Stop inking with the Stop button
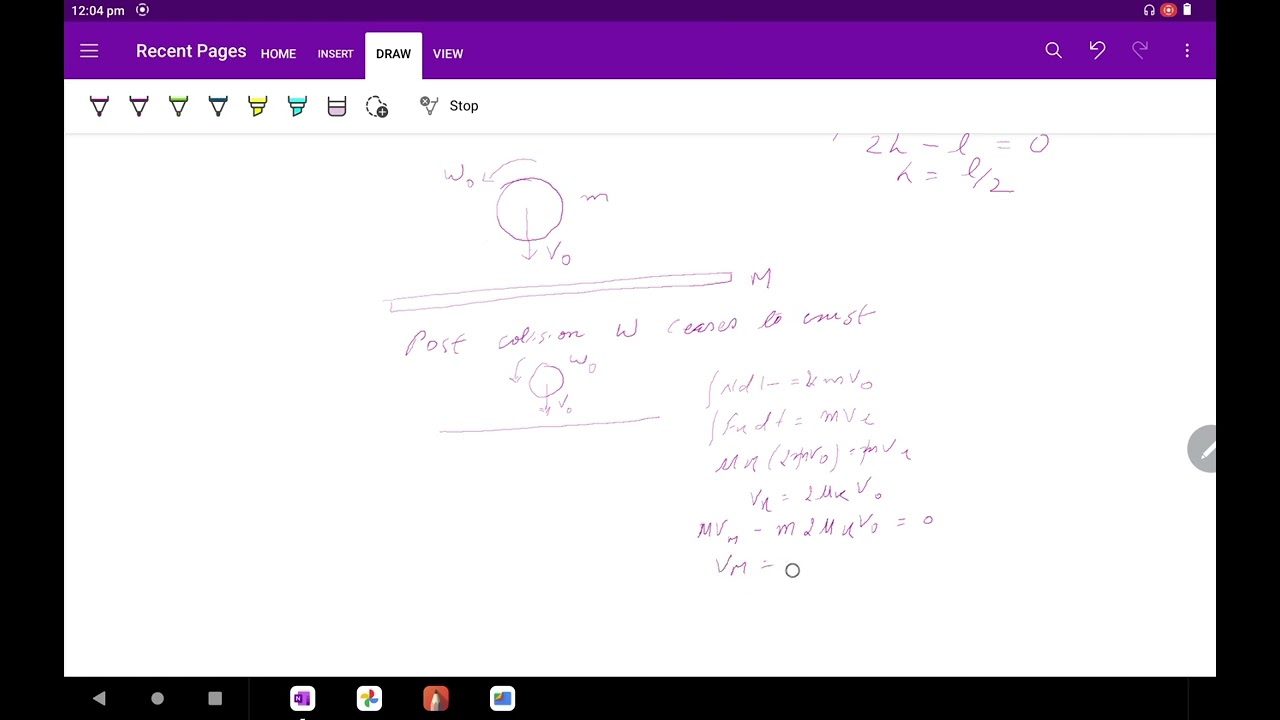1280x720 pixels. (449, 106)
